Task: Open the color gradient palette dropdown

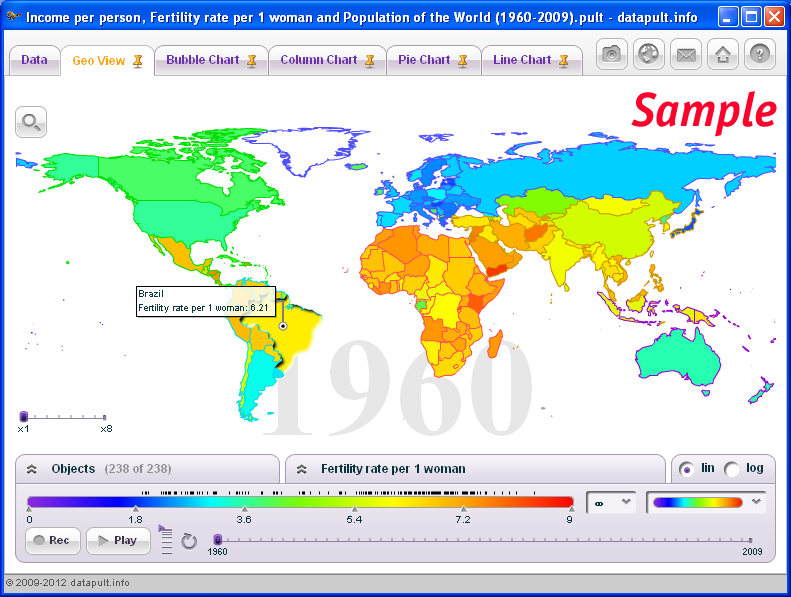Action: tap(706, 502)
